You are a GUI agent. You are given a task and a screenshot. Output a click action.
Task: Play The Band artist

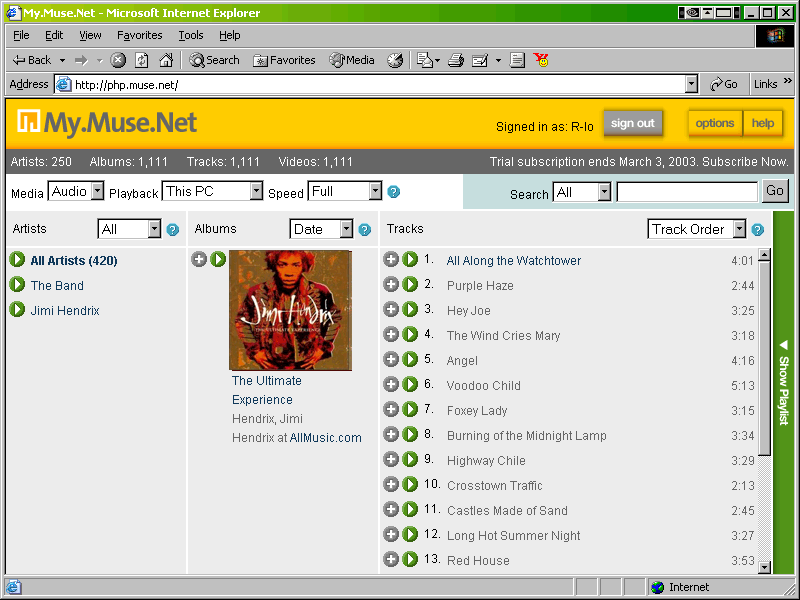point(17,284)
